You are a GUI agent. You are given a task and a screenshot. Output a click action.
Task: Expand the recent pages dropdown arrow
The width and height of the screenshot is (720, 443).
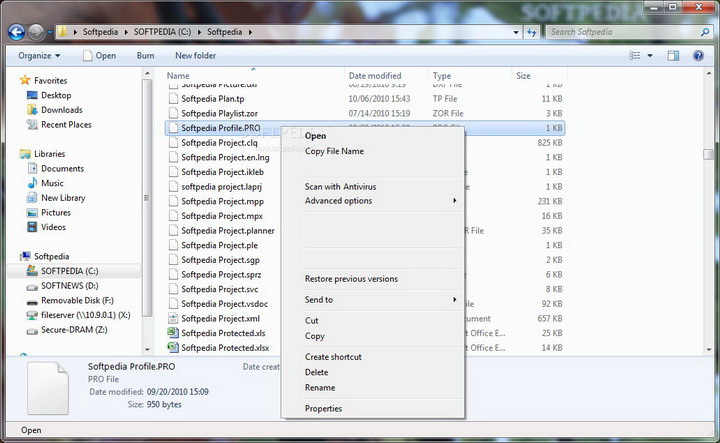coord(50,32)
